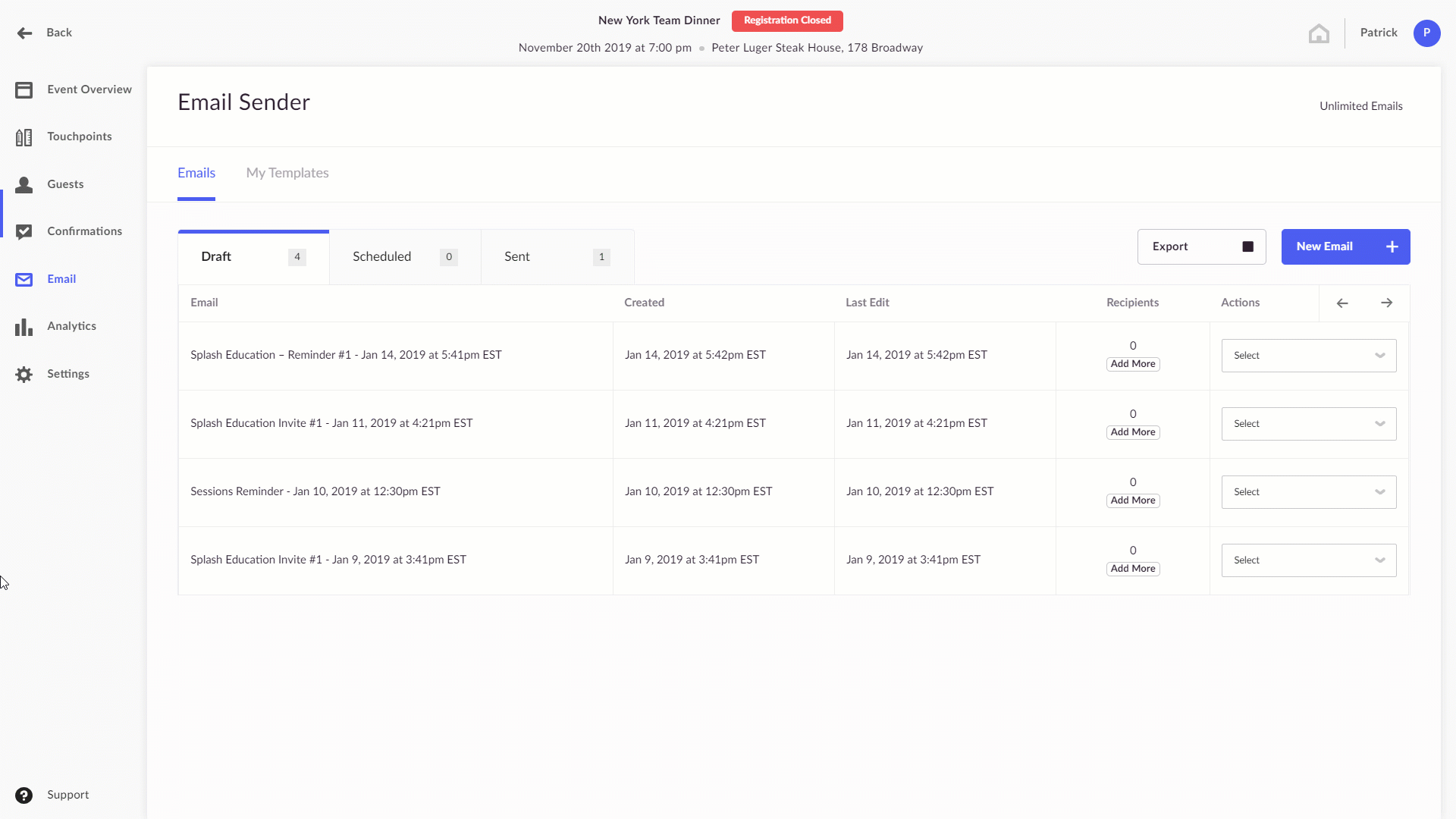Click the Guests person icon
Screen dimensions: 1456x819
point(24,184)
